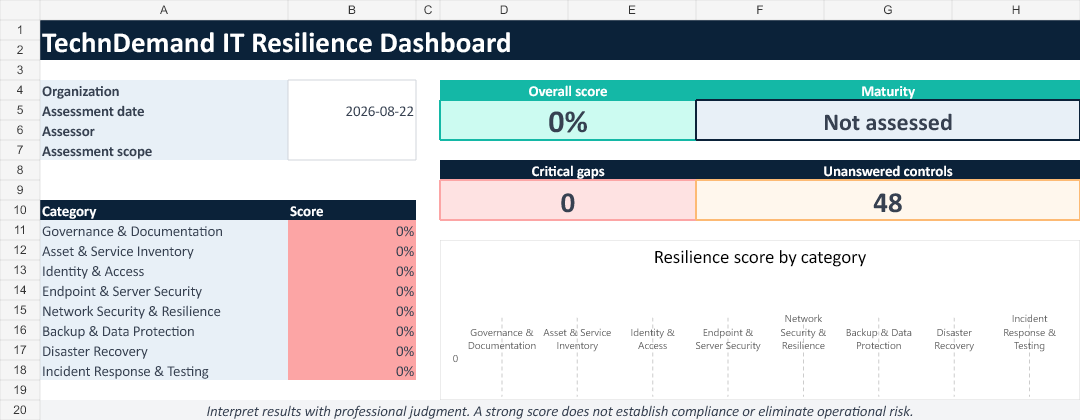Click chart axis label Asset & Service Inventory
Viewport: 1080px width, 420px height.
coord(577,339)
